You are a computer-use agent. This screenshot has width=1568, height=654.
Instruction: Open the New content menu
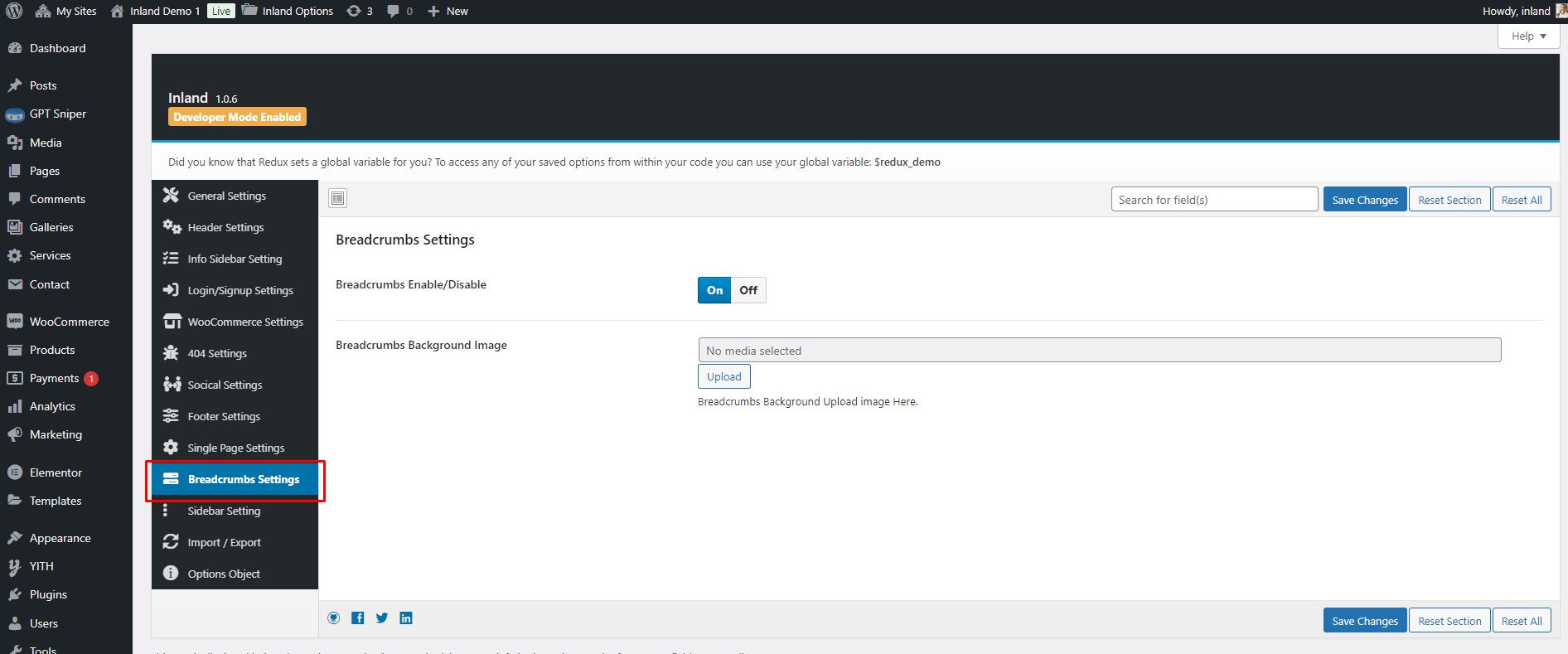(448, 11)
